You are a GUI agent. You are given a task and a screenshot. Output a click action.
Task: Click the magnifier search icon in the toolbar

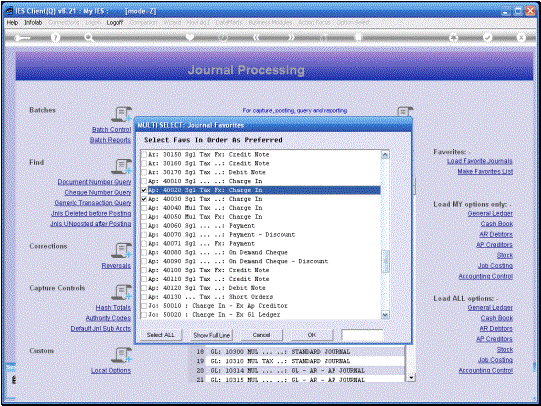[x=89, y=38]
